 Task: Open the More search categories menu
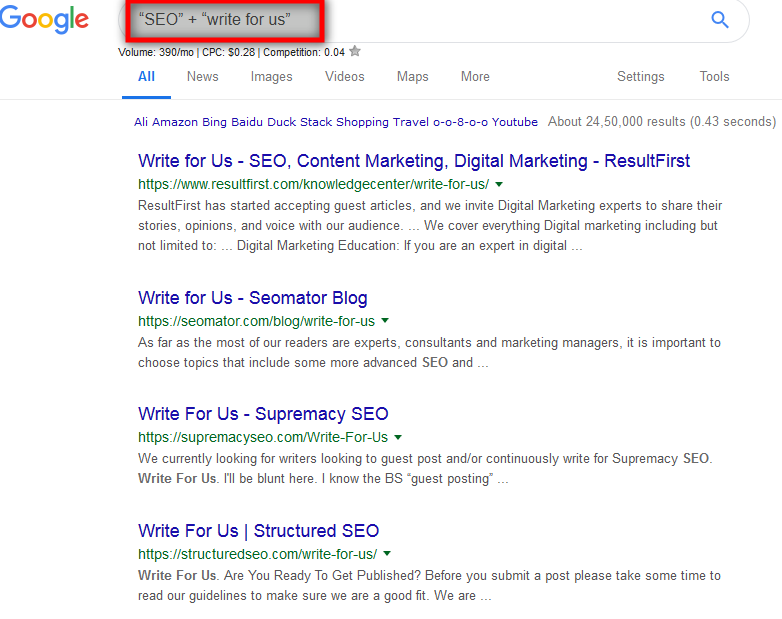point(475,76)
